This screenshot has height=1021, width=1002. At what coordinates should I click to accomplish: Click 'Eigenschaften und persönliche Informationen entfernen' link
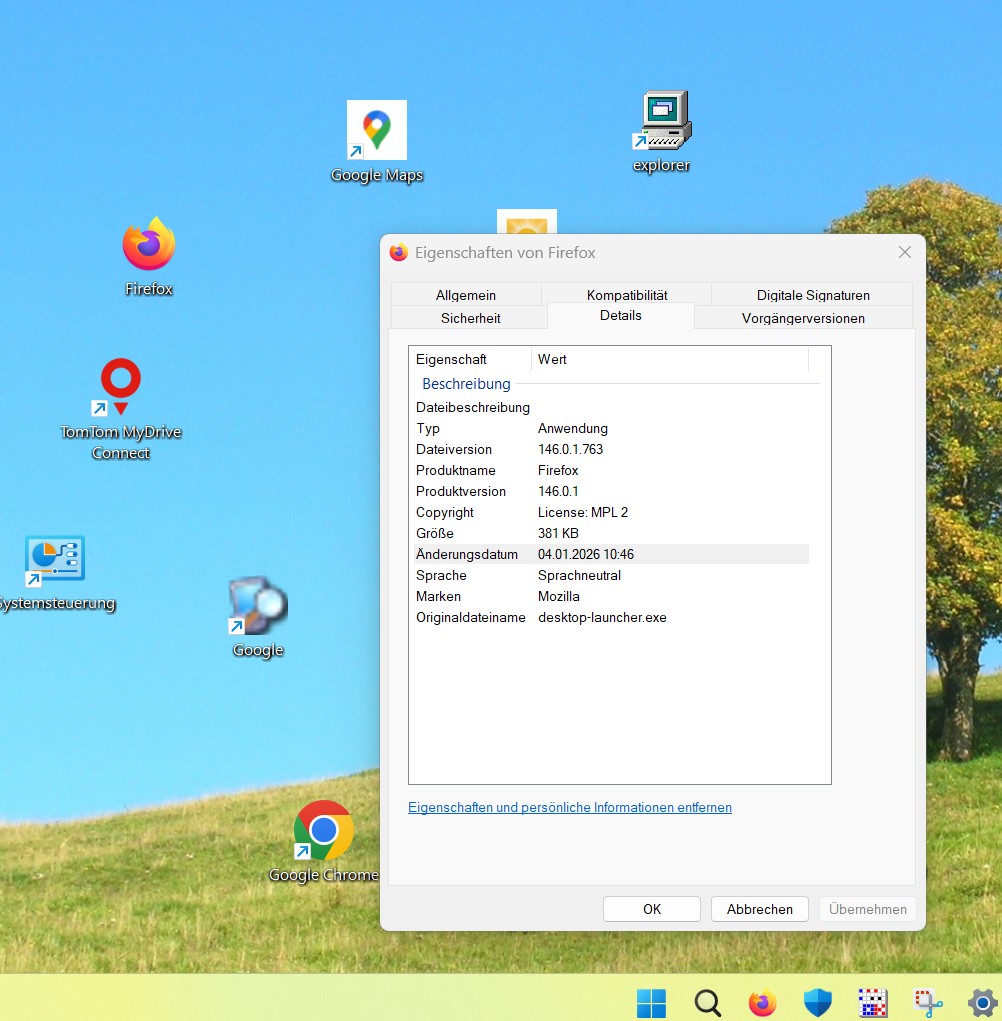pyautogui.click(x=570, y=807)
